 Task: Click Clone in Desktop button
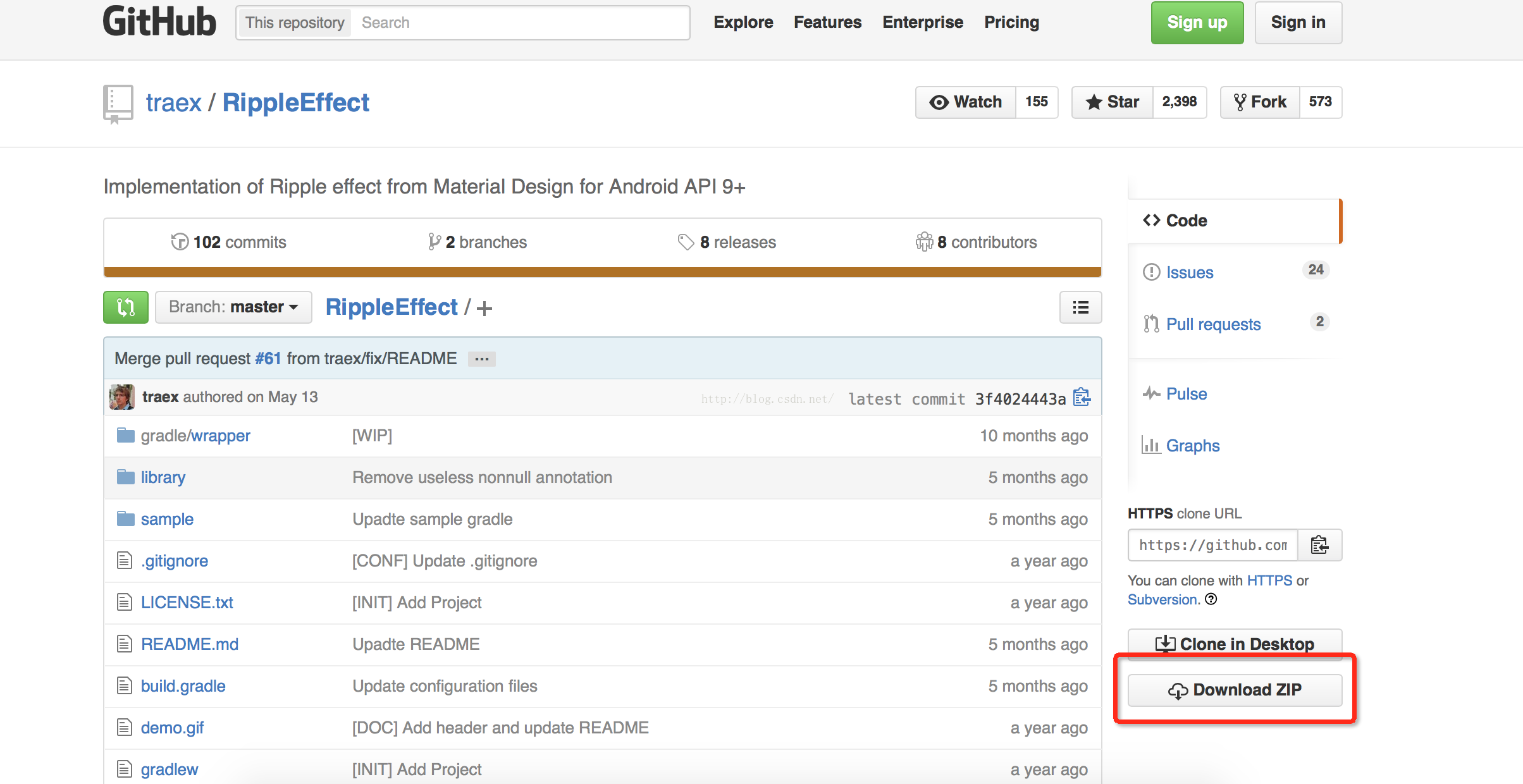[1235, 644]
